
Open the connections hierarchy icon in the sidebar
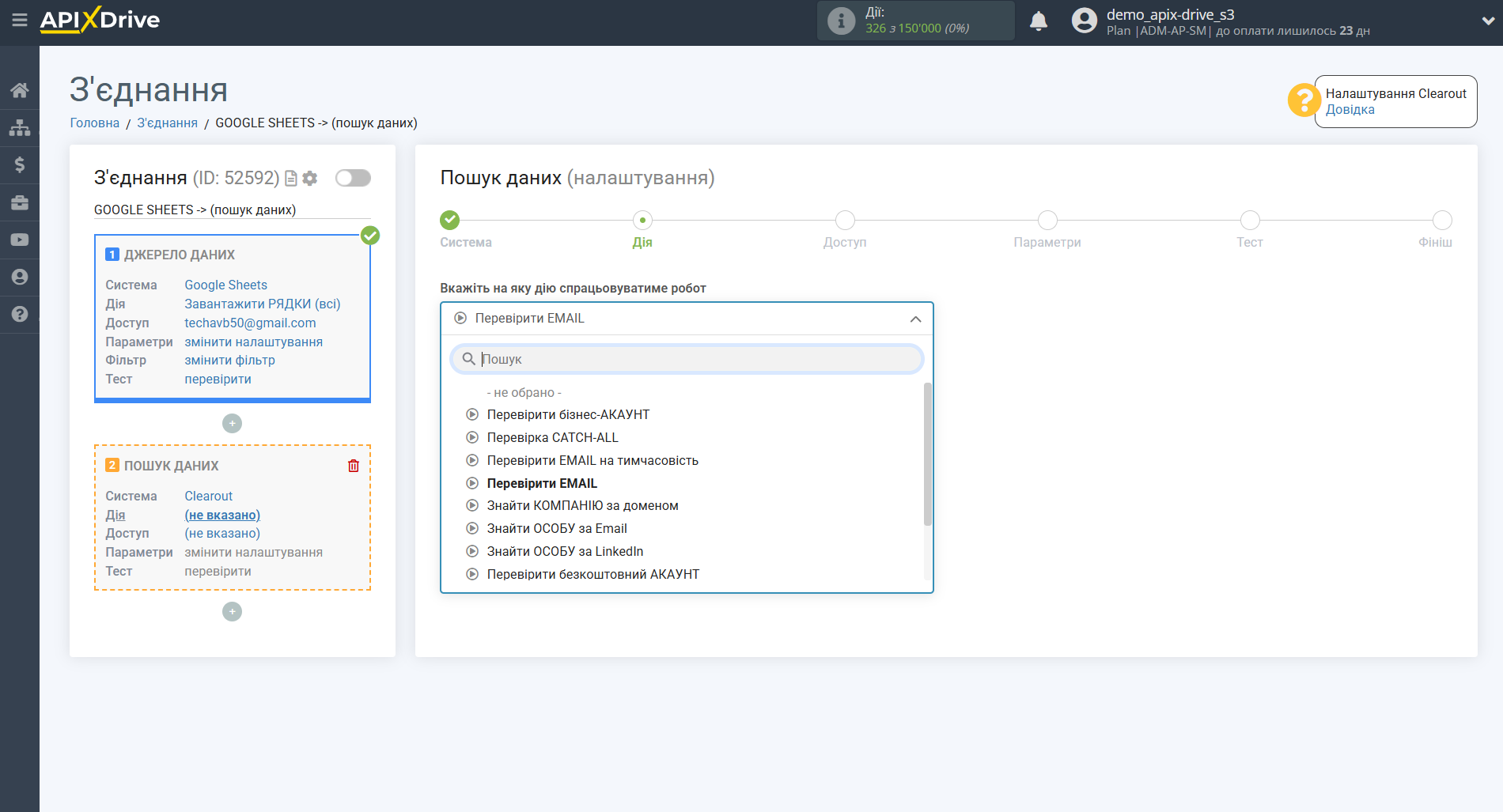point(20,127)
